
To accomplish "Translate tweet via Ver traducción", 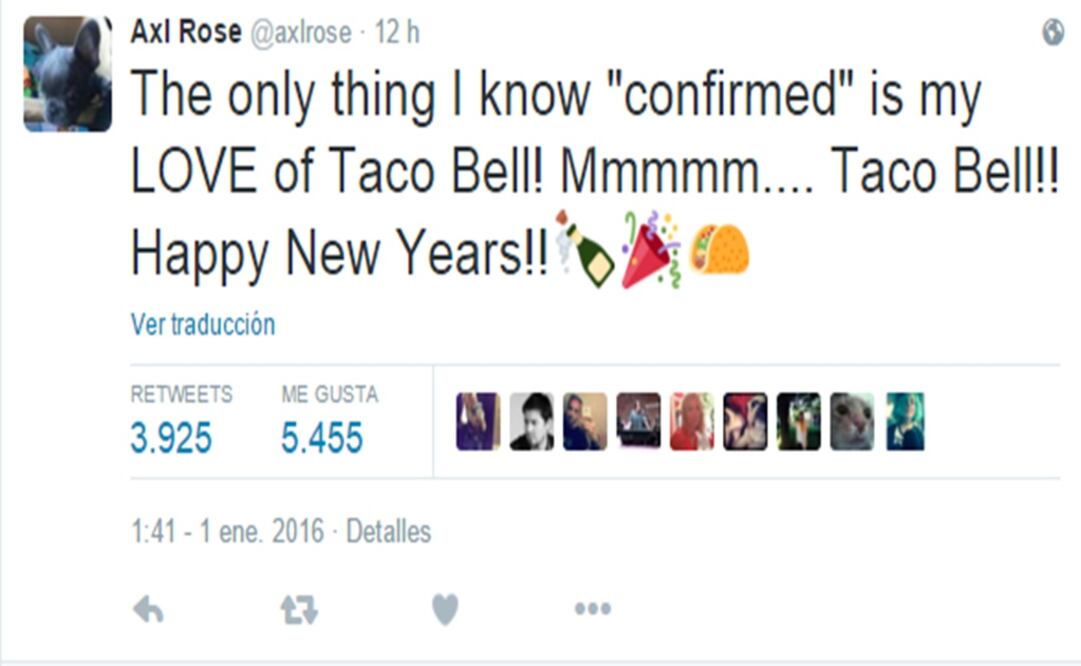I will point(202,325).
